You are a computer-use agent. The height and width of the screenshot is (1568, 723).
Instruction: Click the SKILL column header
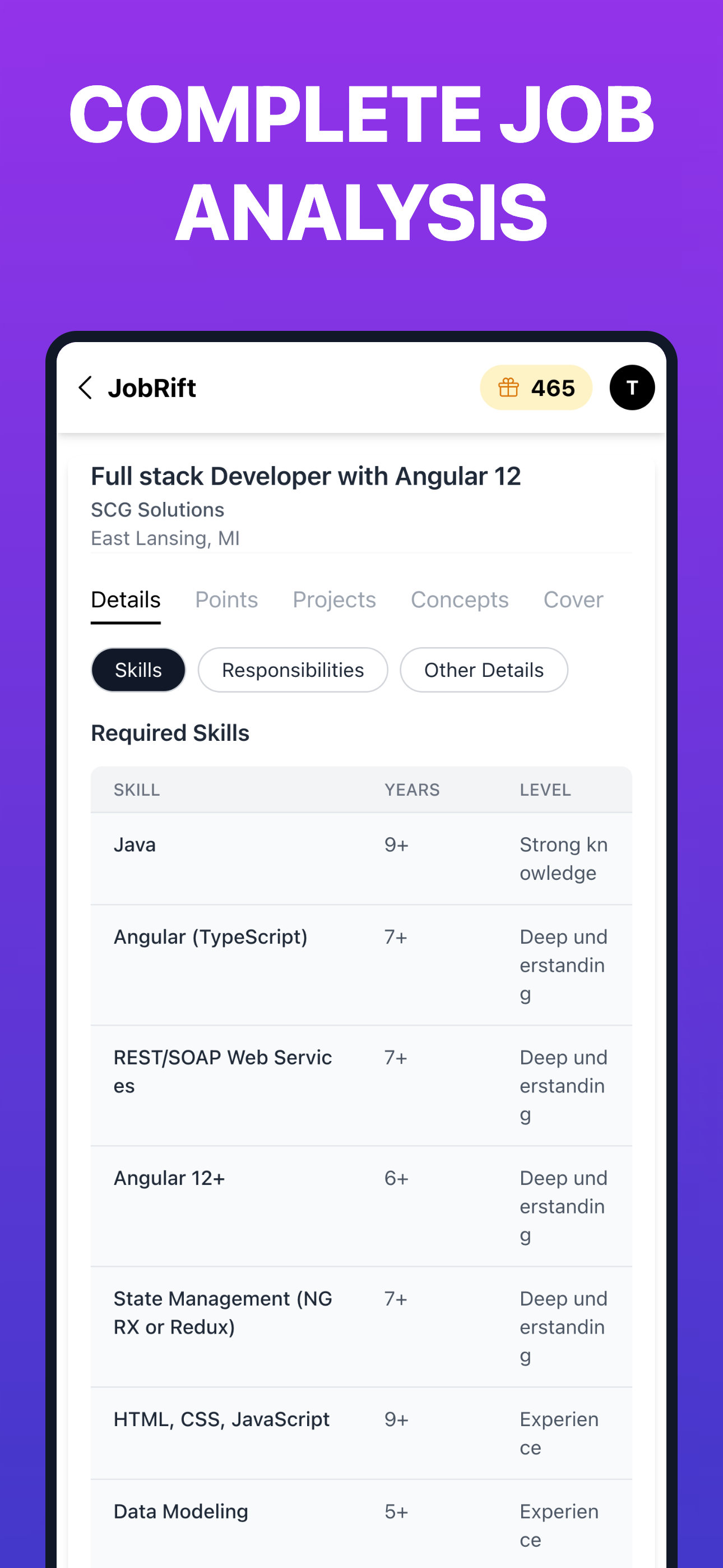point(137,790)
